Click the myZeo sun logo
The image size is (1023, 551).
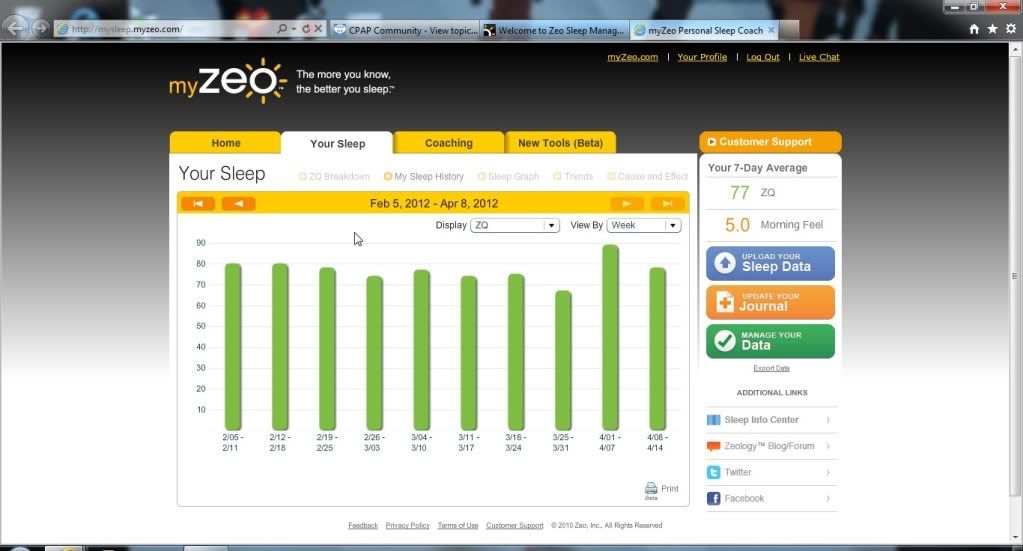point(228,80)
